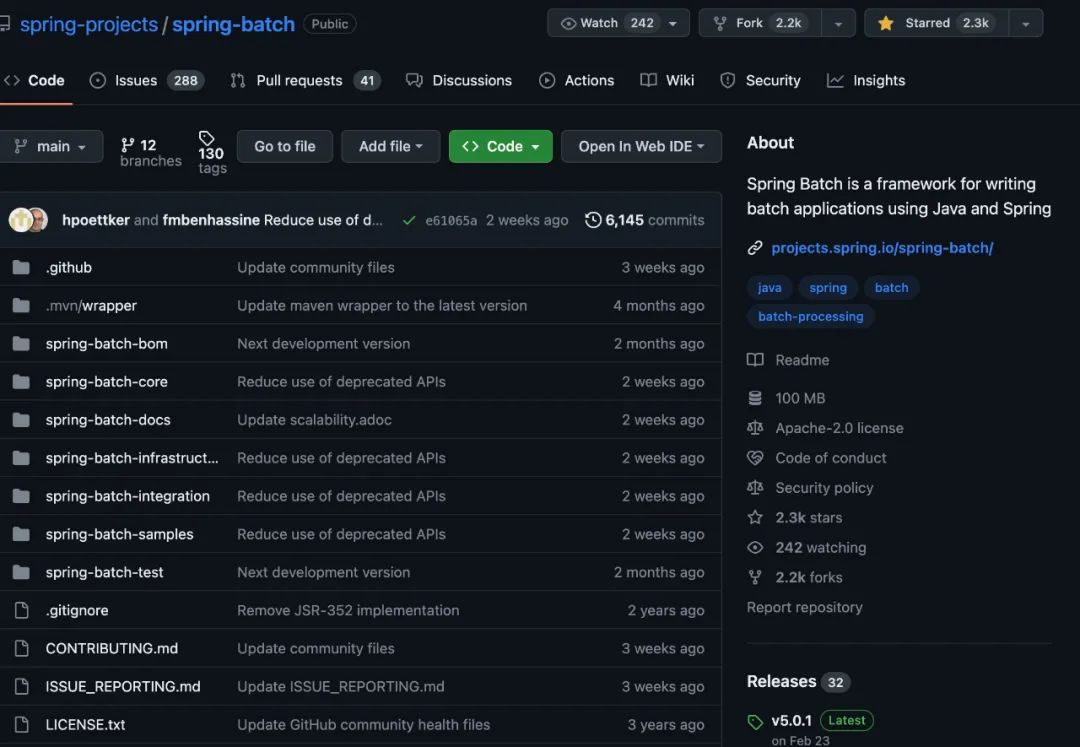Click the java topic tag

point(769,288)
